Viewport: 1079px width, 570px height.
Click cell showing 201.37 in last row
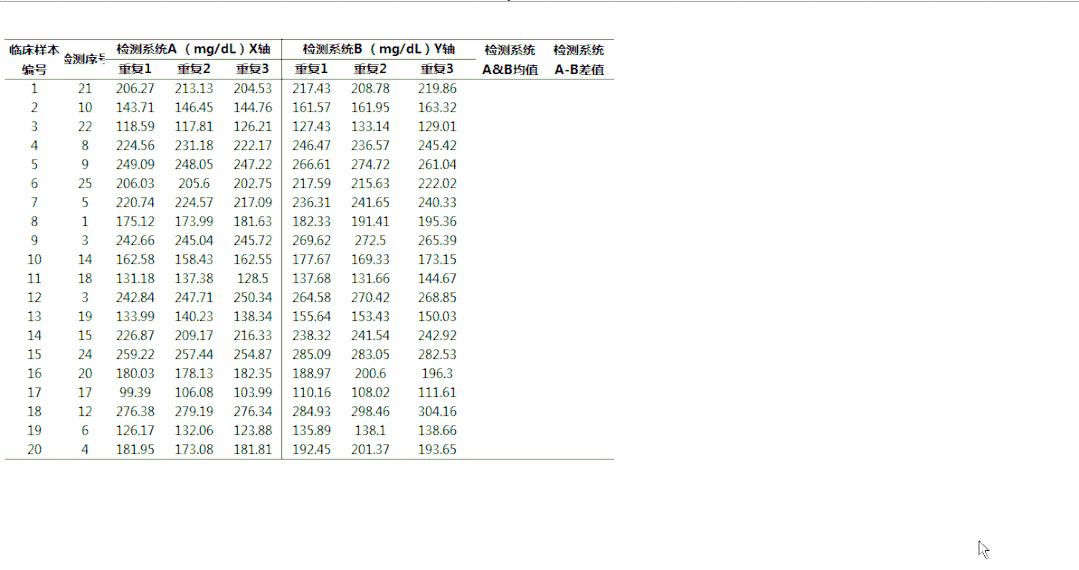point(370,450)
